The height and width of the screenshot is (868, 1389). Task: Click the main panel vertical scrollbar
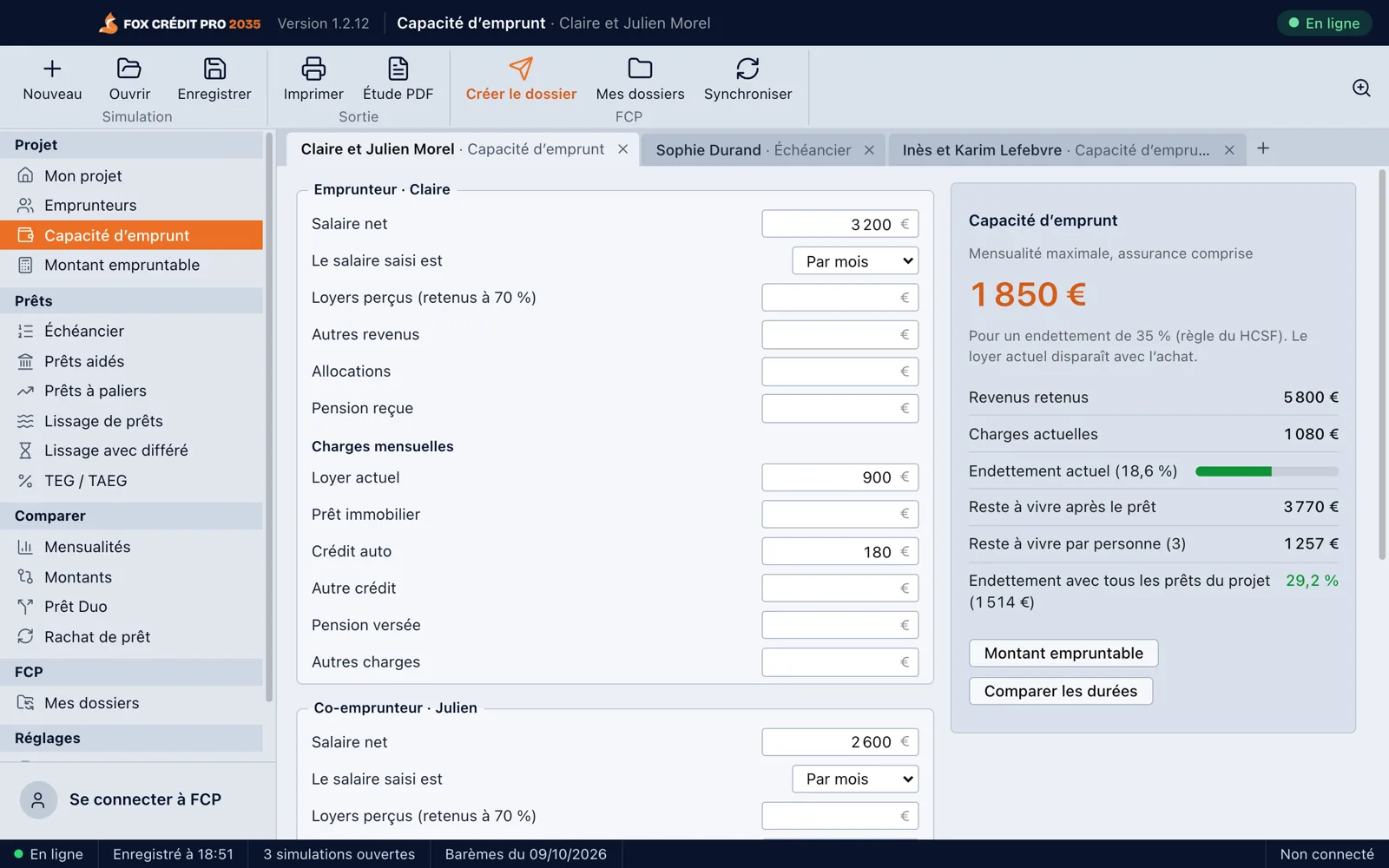pos(1382,365)
